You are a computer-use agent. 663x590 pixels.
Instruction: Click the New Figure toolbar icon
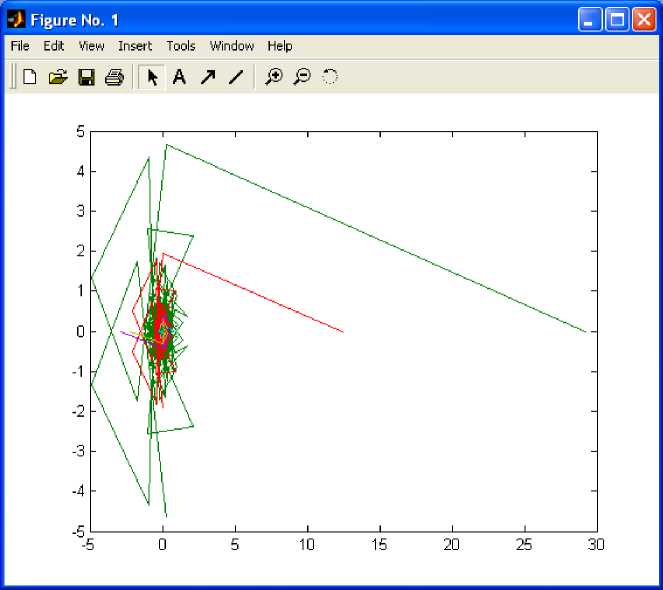(x=30, y=77)
